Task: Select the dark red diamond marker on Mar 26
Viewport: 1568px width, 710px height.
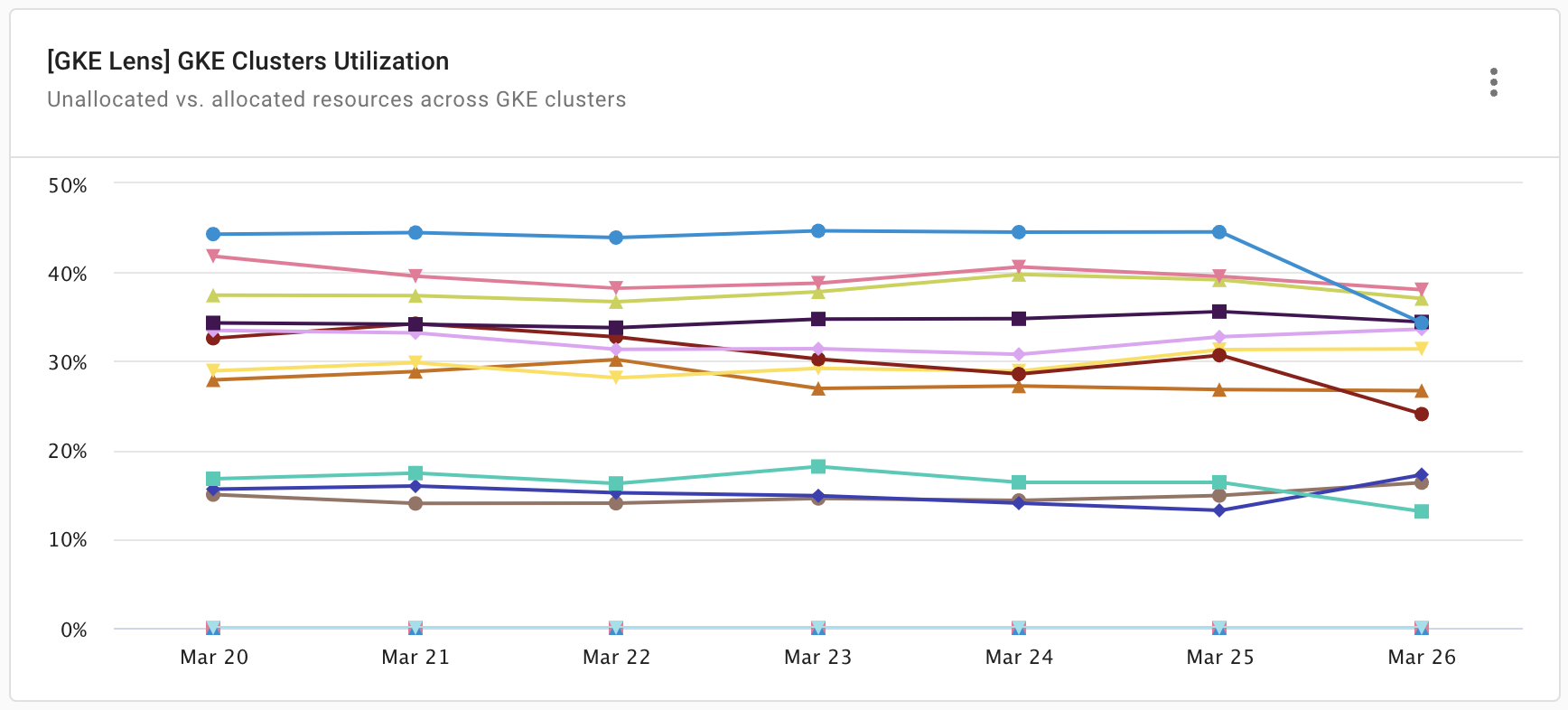Action: (1422, 414)
